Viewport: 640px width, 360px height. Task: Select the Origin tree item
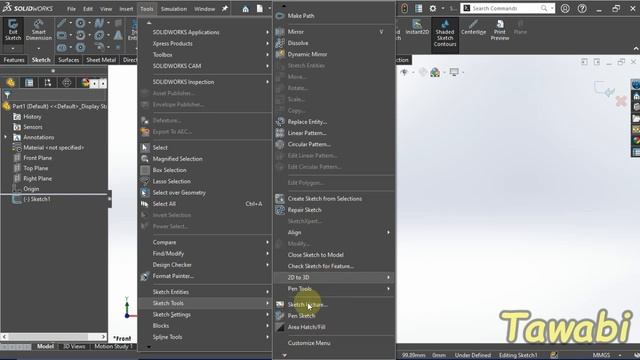pyautogui.click(x=31, y=189)
